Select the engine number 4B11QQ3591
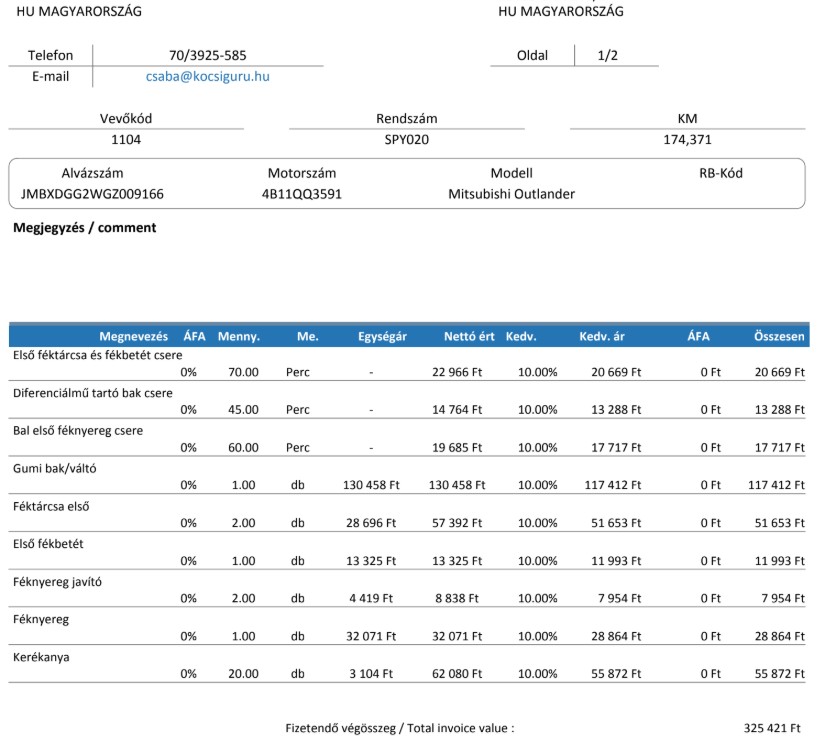829x747 pixels. 301,194
